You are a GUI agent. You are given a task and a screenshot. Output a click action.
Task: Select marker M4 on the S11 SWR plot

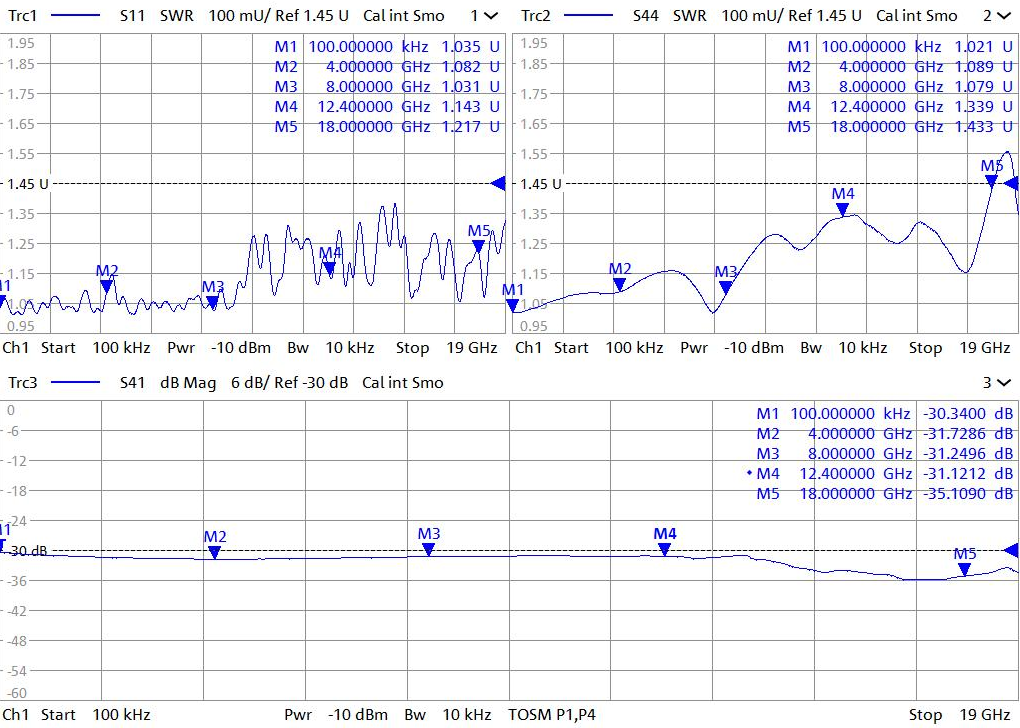[x=330, y=267]
